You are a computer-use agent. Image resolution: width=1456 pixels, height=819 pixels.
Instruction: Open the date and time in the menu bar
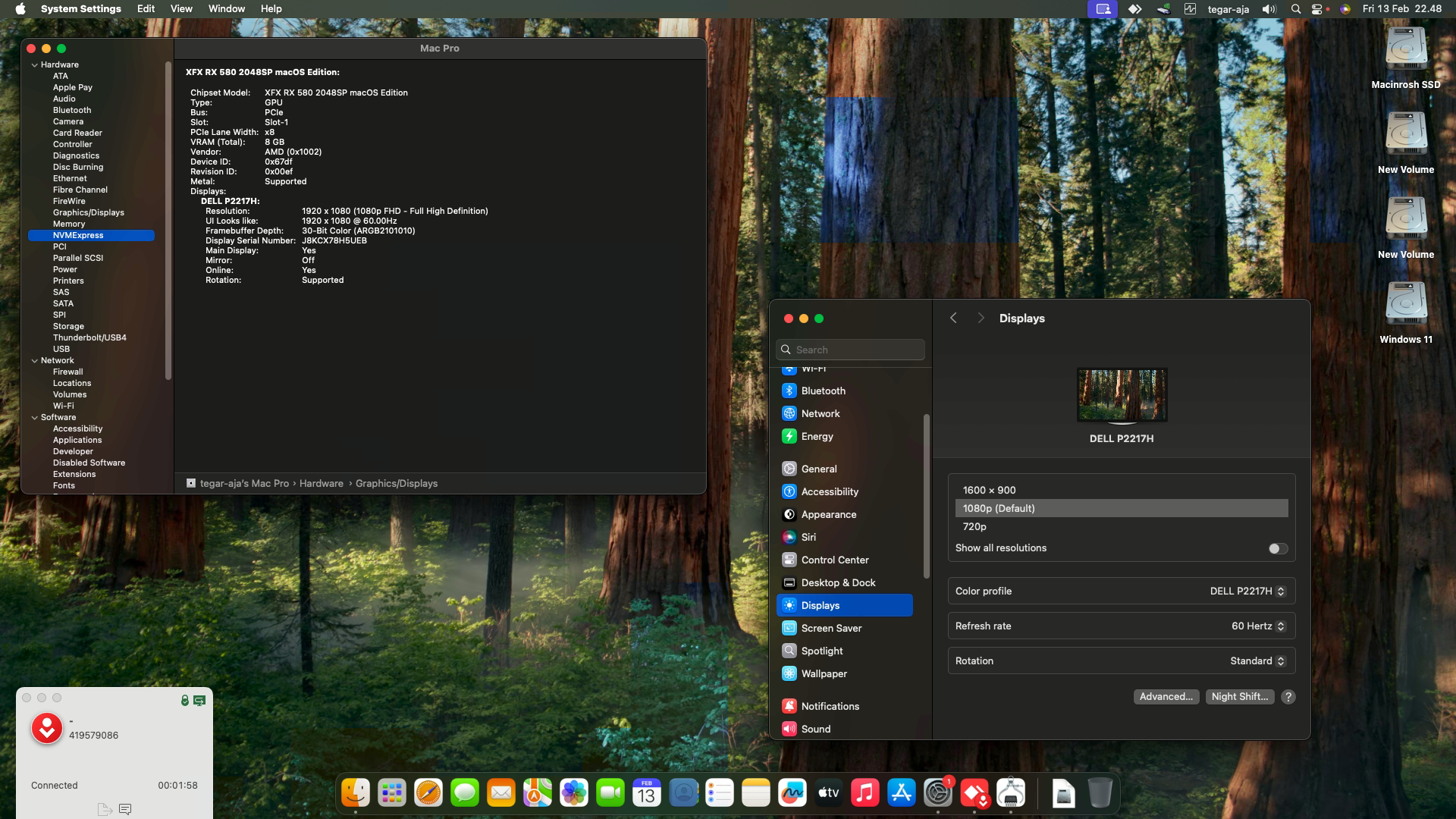tap(1402, 9)
